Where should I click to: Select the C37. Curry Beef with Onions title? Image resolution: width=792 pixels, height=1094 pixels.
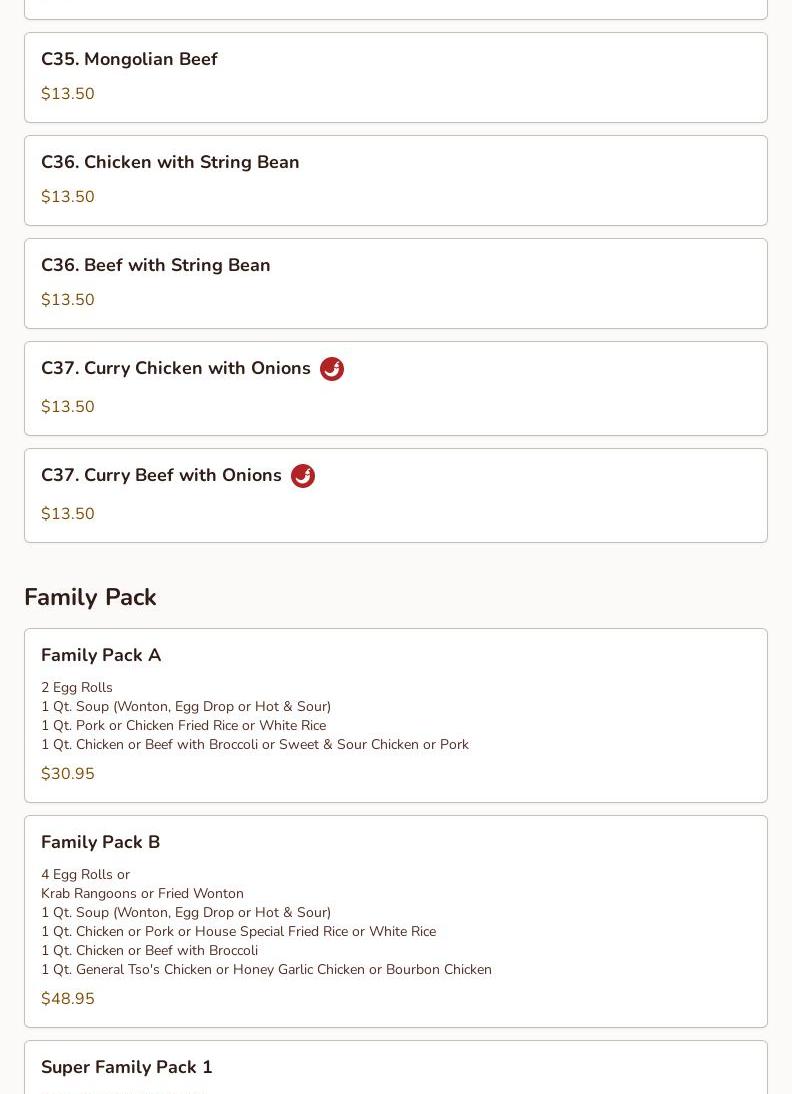(x=161, y=475)
